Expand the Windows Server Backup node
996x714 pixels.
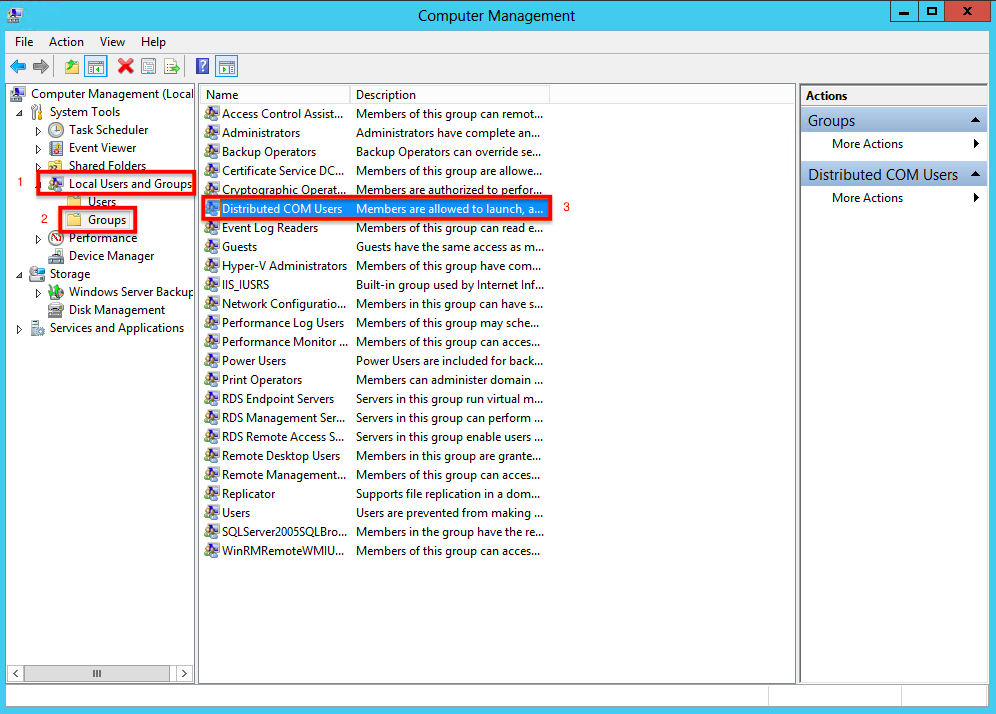(38, 293)
